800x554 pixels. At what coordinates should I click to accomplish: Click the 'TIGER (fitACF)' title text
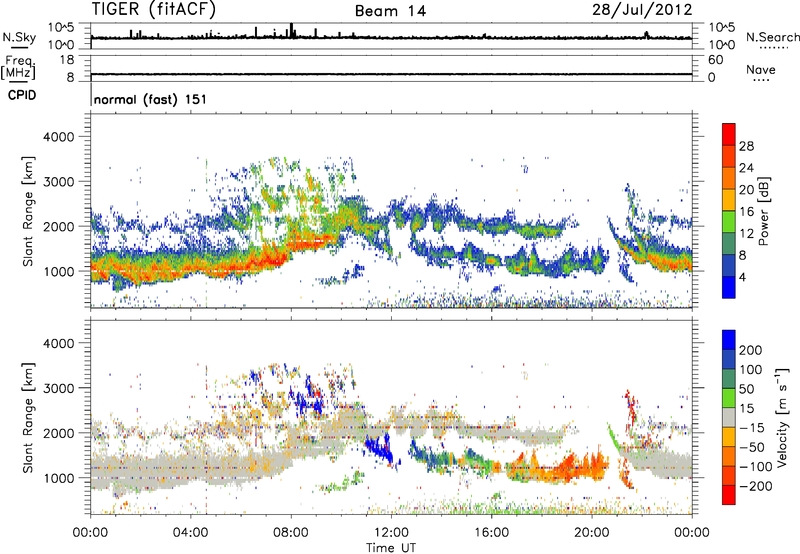click(154, 10)
